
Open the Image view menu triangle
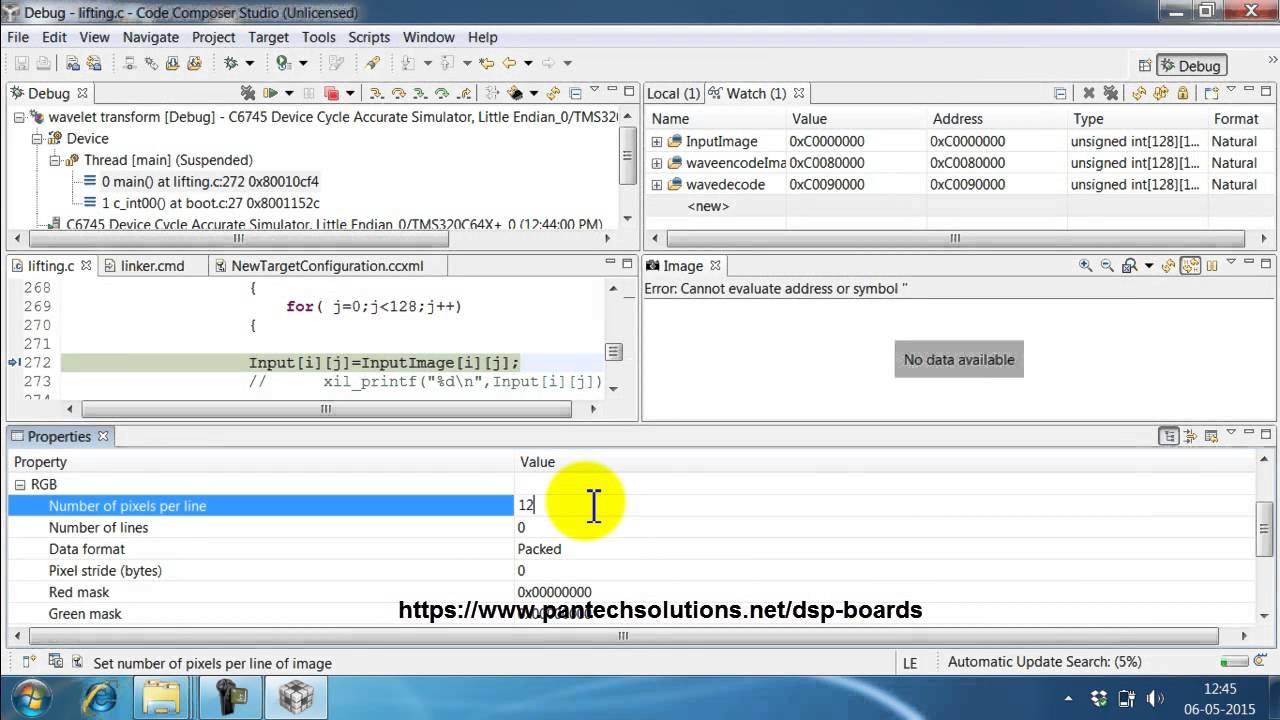point(1231,262)
